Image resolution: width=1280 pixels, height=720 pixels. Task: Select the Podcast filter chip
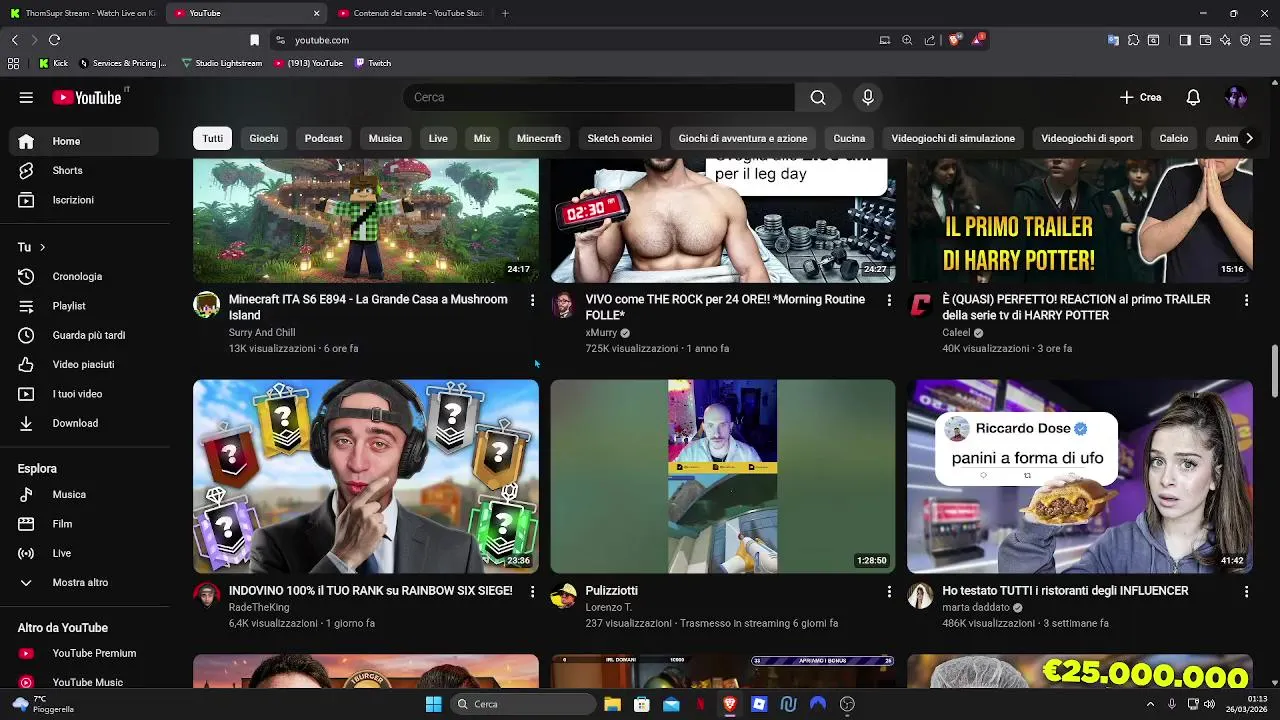[323, 138]
